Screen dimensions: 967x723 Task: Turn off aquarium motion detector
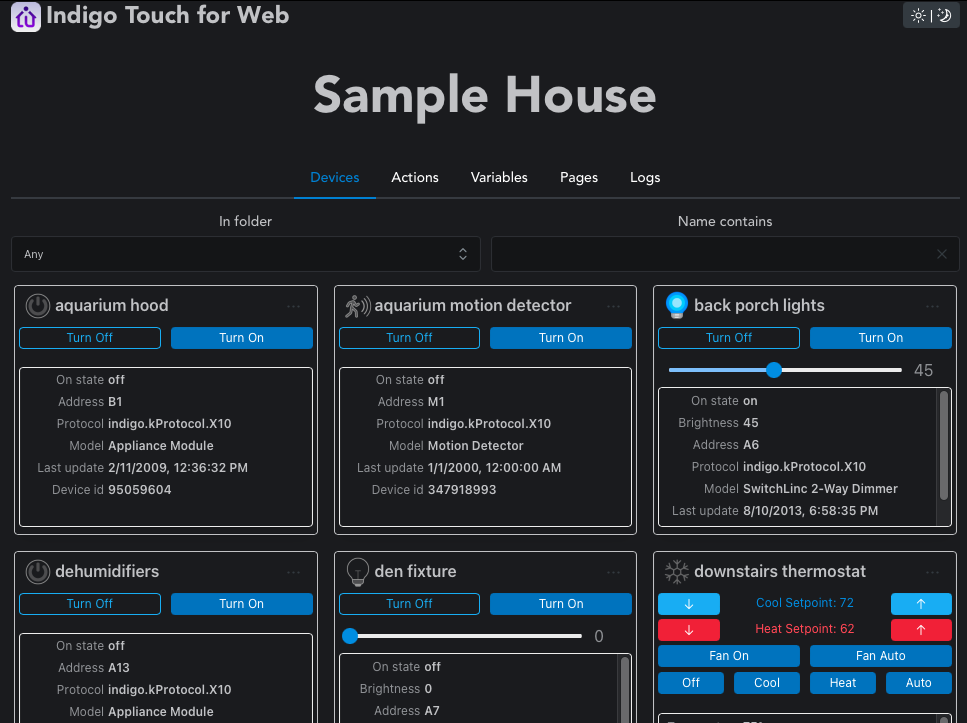pyautogui.click(x=409, y=338)
